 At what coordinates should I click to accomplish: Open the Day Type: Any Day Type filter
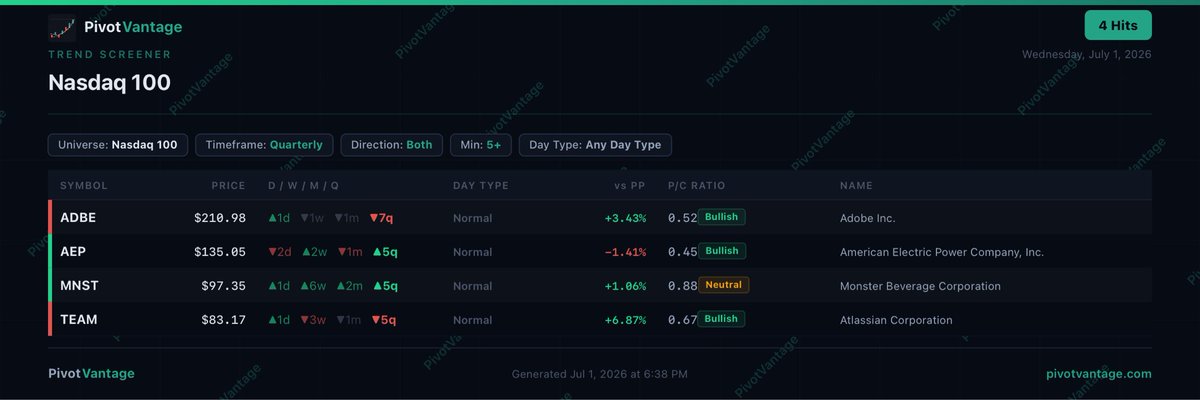[x=595, y=145]
